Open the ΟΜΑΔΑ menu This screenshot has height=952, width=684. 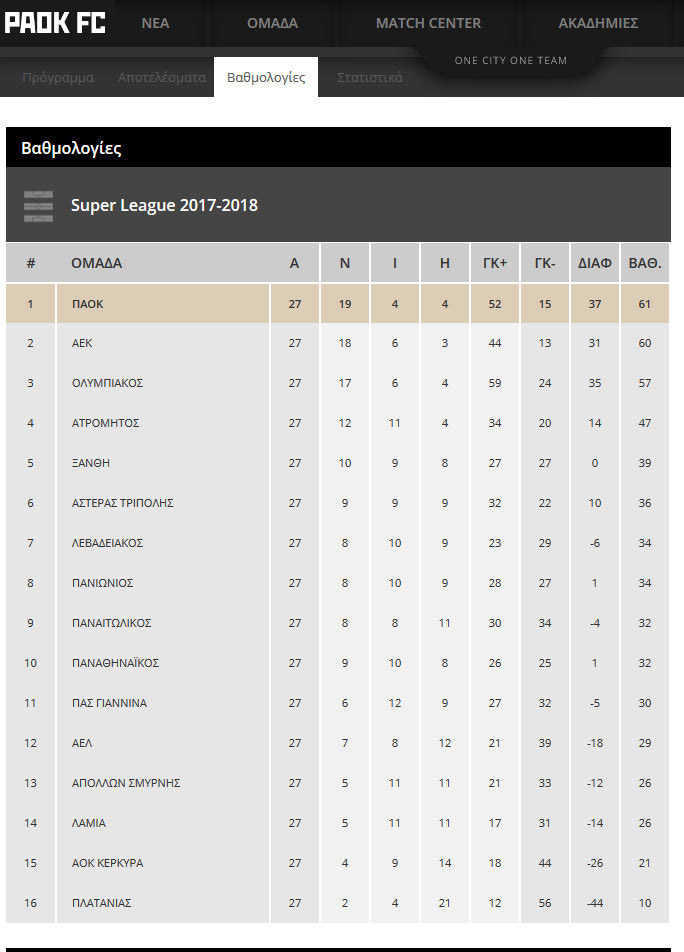coord(272,23)
